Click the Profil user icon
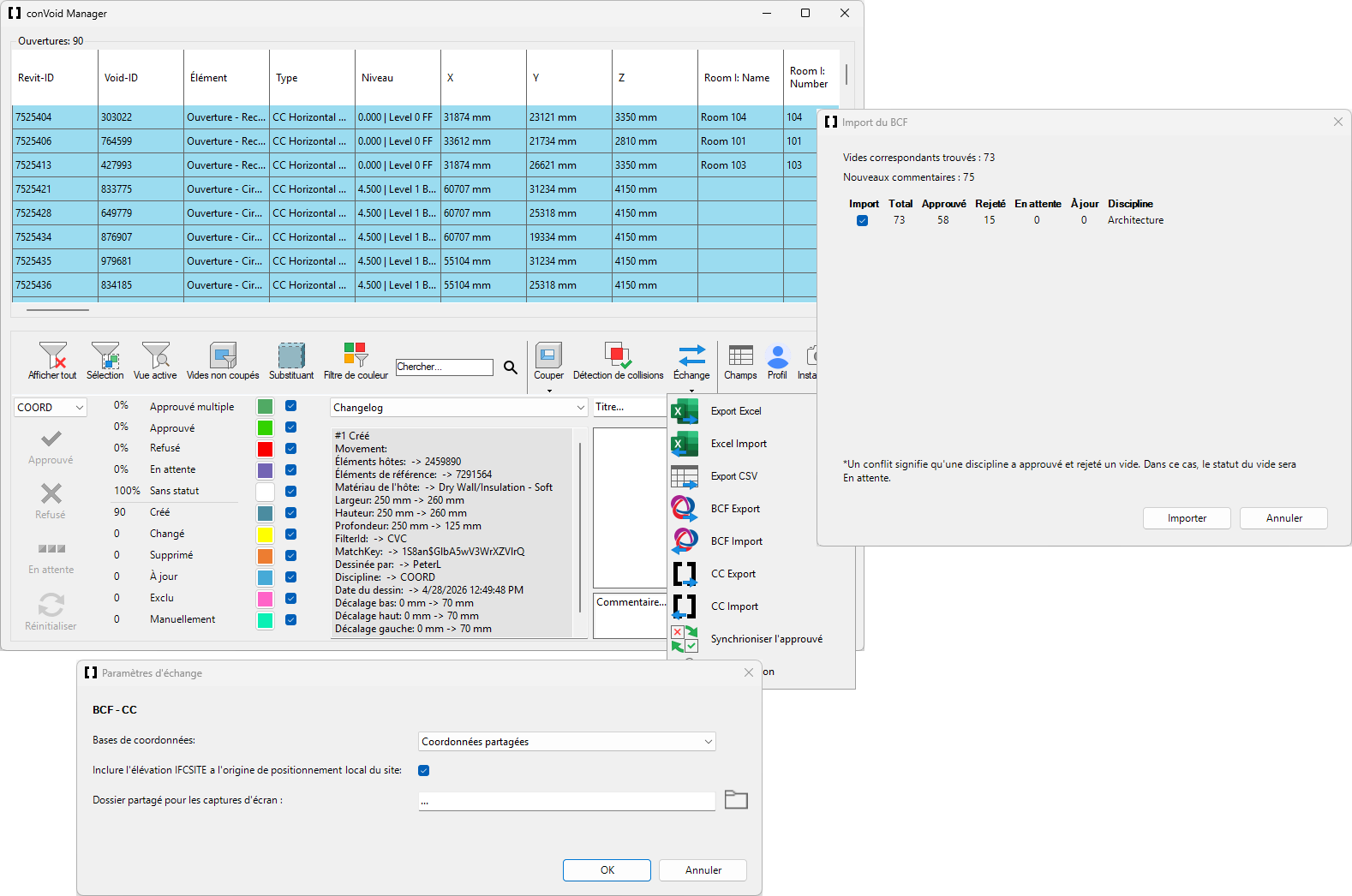1352x896 pixels. (777, 355)
